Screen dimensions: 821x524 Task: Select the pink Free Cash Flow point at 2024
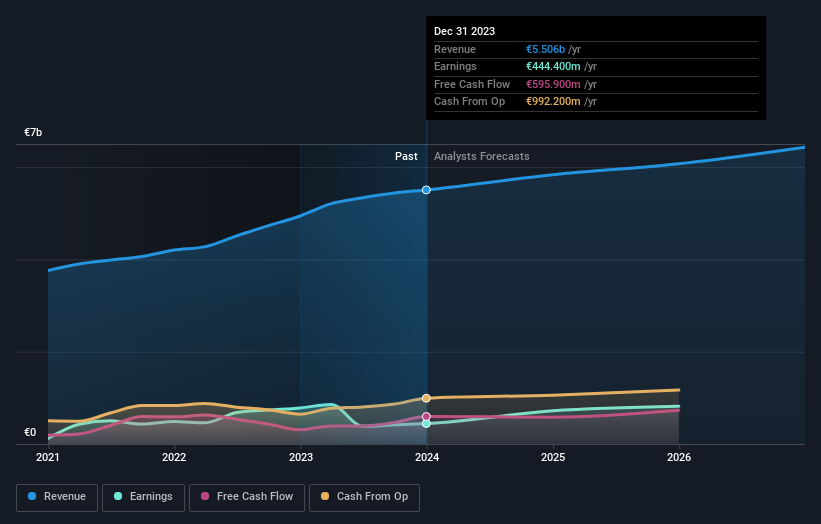pyautogui.click(x=426, y=417)
